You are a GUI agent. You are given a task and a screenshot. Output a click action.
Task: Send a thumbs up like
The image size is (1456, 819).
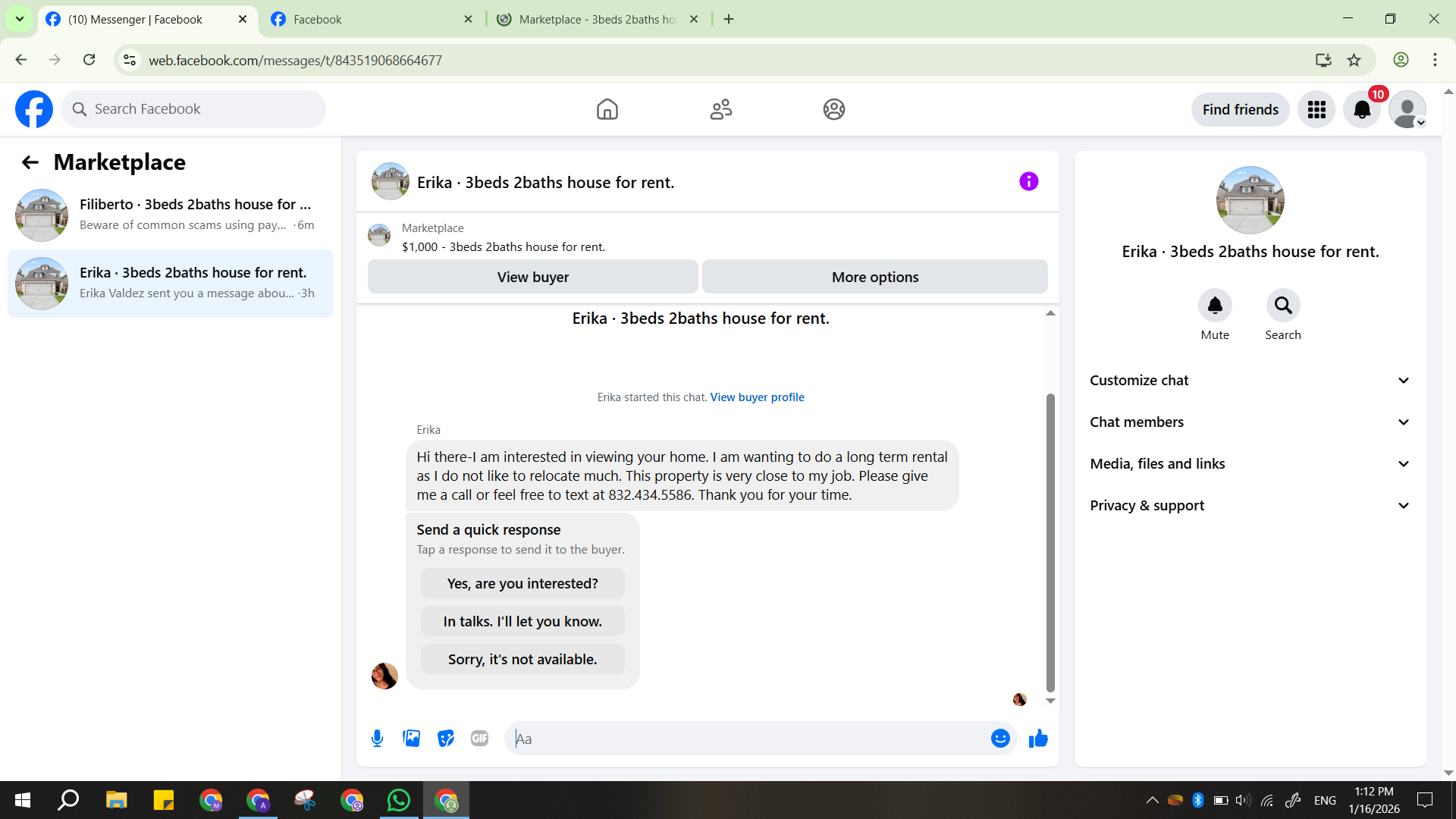(x=1038, y=738)
